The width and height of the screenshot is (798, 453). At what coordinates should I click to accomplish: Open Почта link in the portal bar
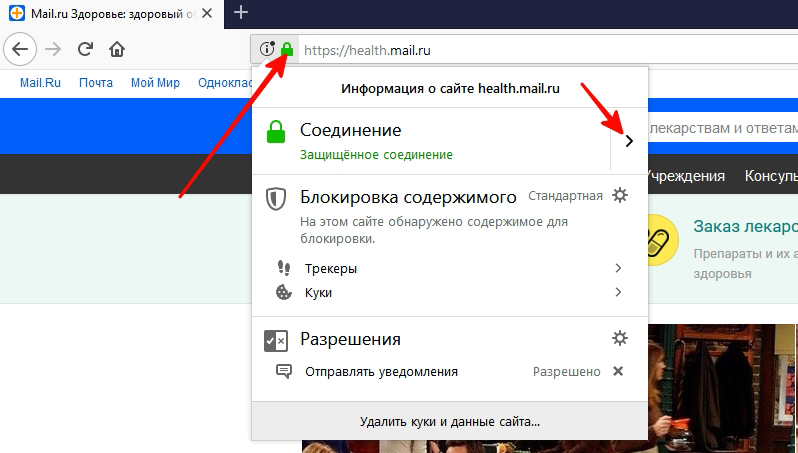click(x=96, y=83)
